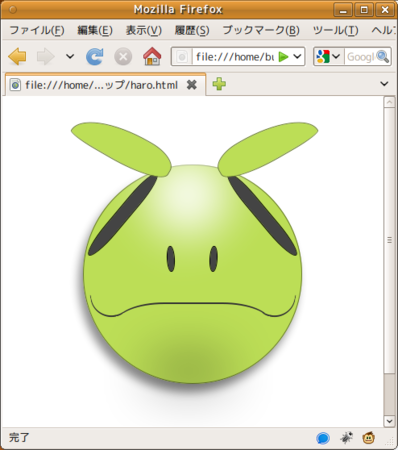Close the Firefox window

tap(385, 10)
